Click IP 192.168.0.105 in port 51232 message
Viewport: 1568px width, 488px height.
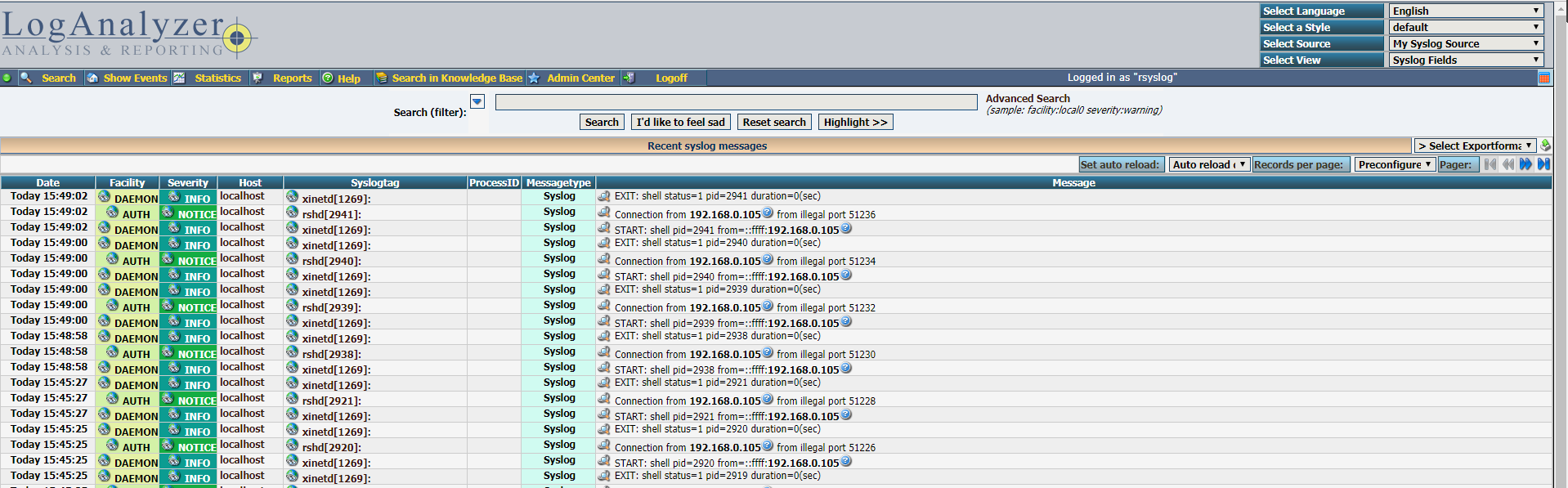tap(724, 308)
